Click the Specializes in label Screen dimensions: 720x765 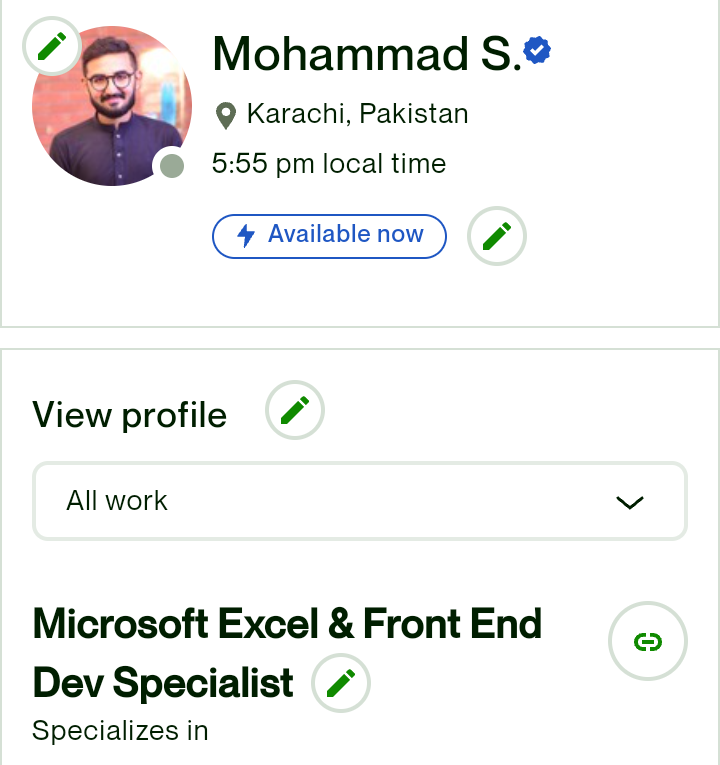pyautogui.click(x=120, y=730)
